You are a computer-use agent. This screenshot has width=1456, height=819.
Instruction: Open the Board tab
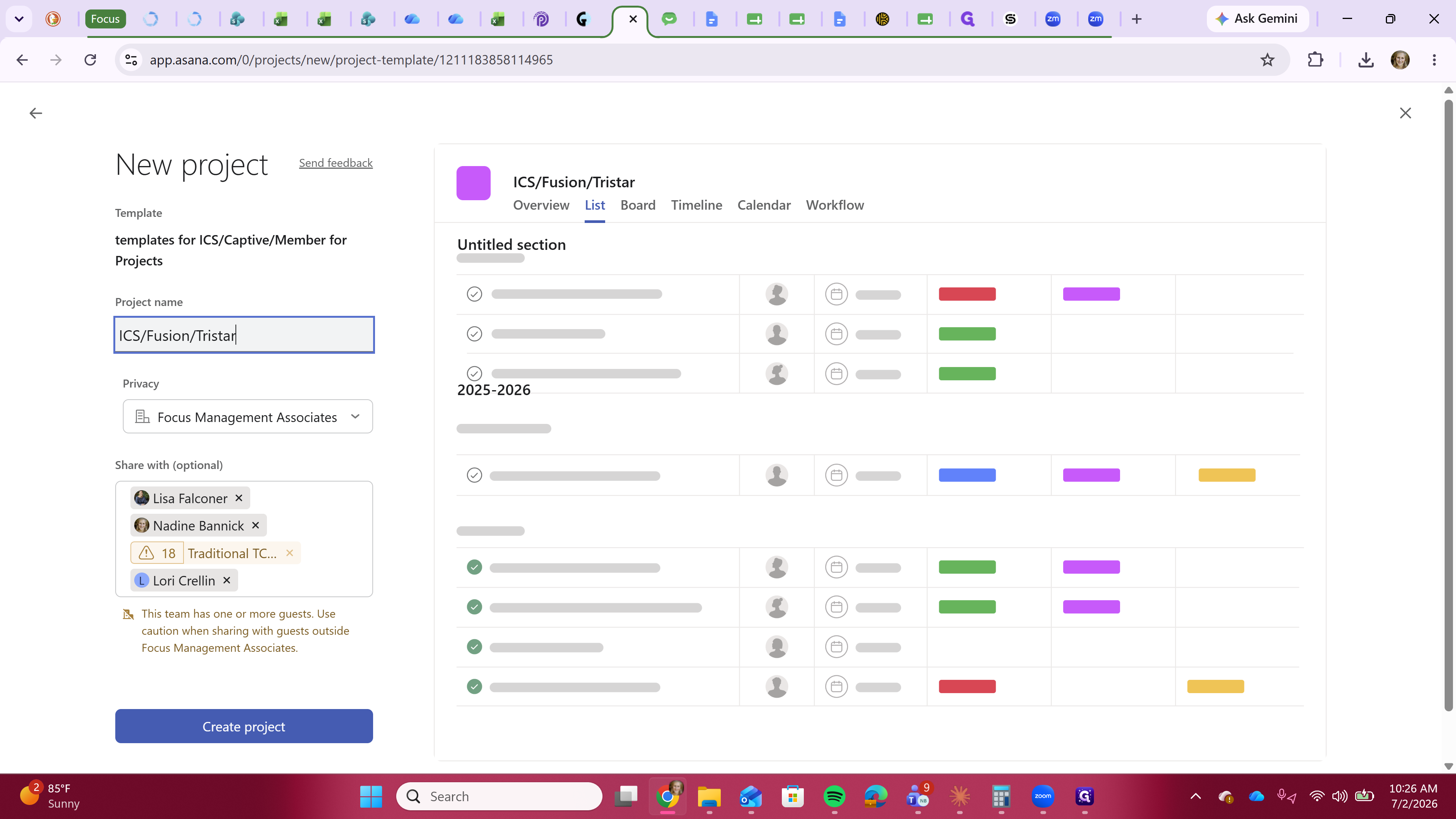[637, 205]
